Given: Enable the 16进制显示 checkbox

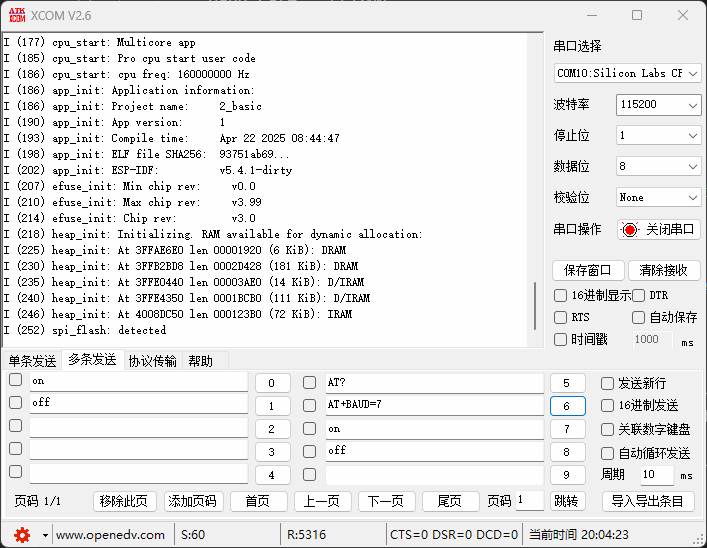Looking at the screenshot, I should tap(560, 295).
